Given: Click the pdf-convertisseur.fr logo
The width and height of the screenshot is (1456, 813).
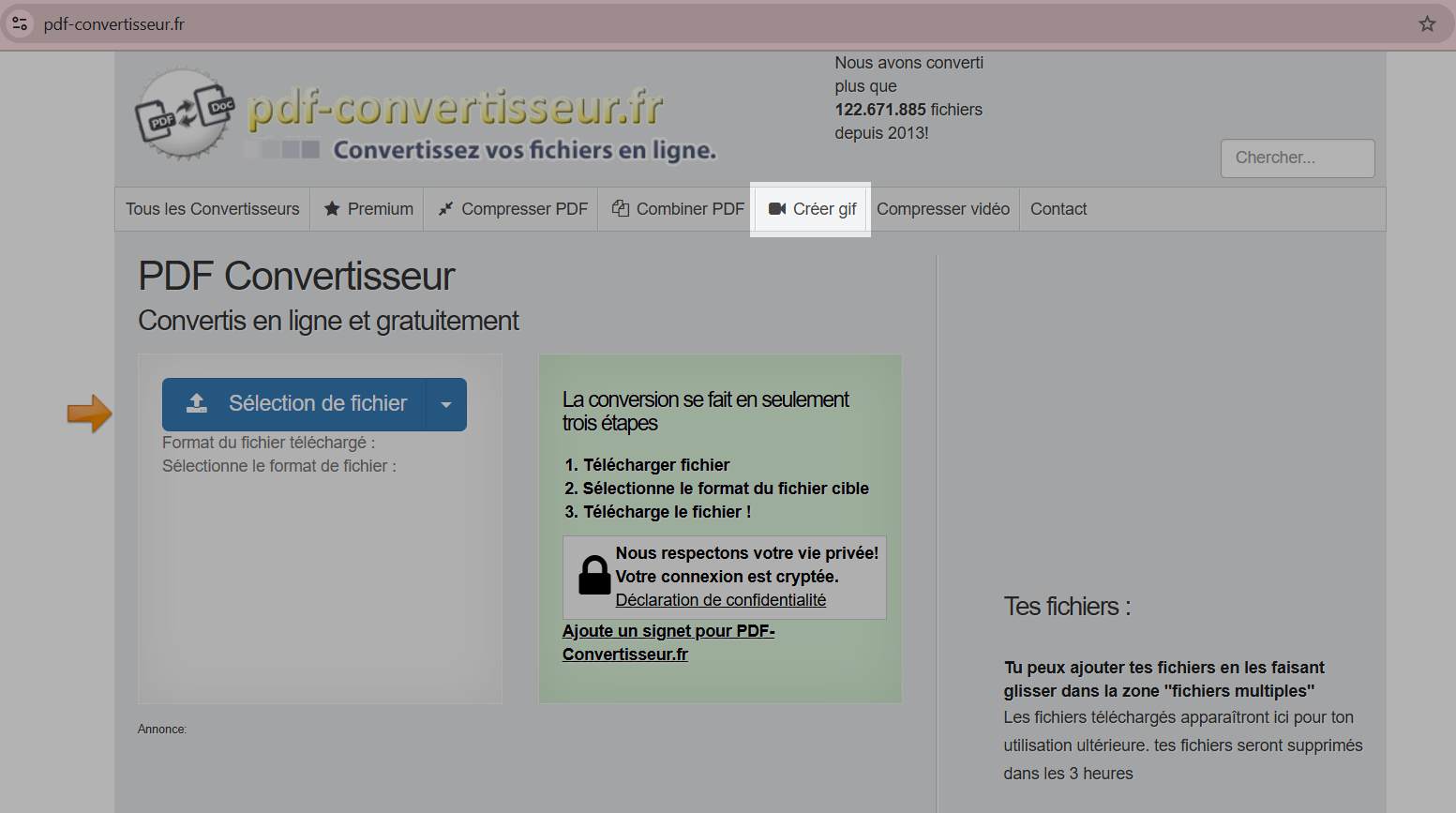Looking at the screenshot, I should 426,114.
